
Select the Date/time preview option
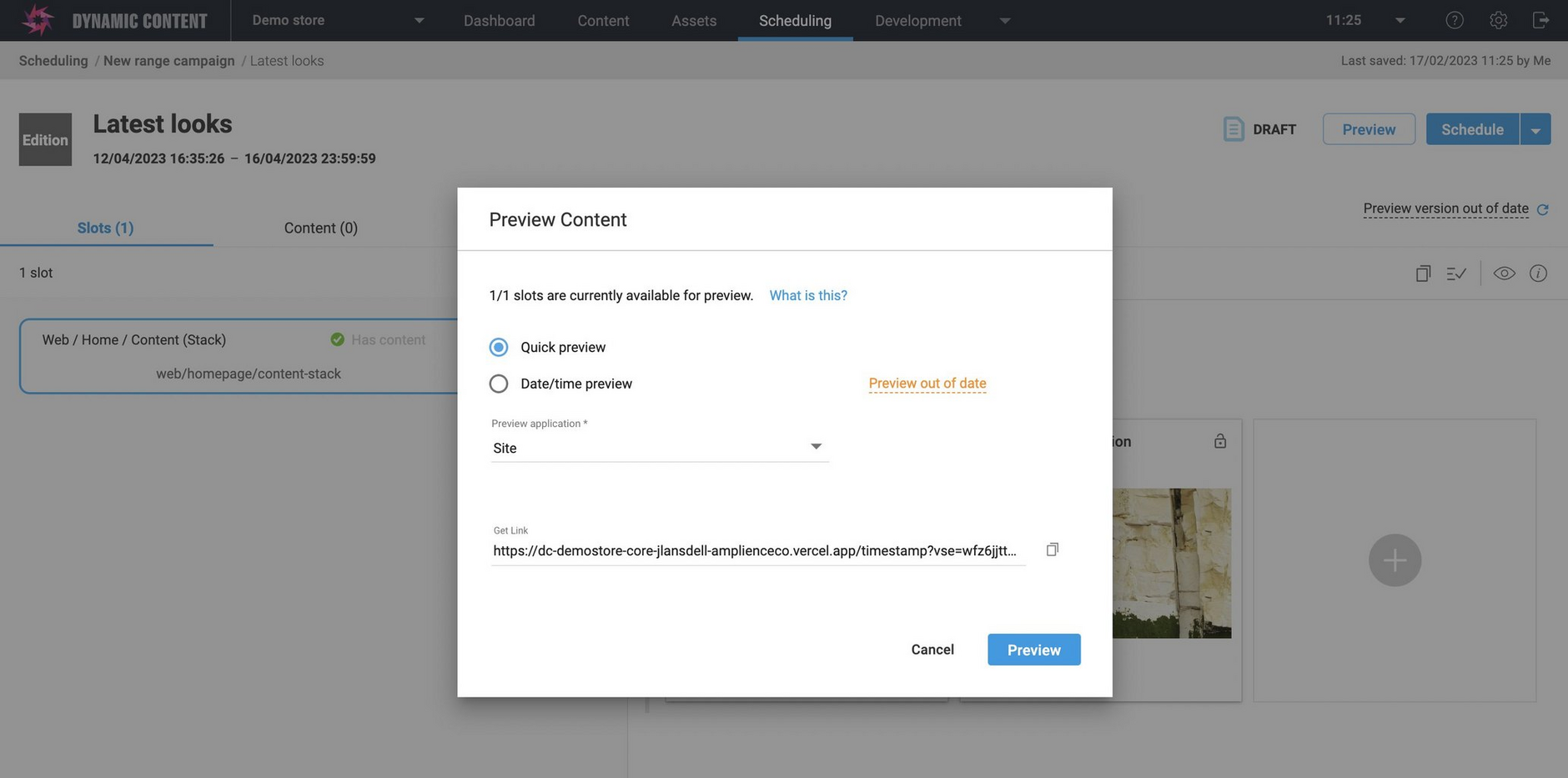pyautogui.click(x=499, y=384)
